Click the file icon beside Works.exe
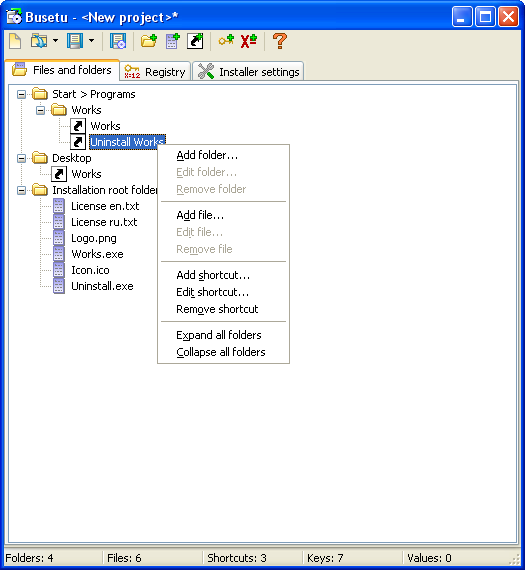Image resolution: width=525 pixels, height=570 pixels. coord(59,254)
